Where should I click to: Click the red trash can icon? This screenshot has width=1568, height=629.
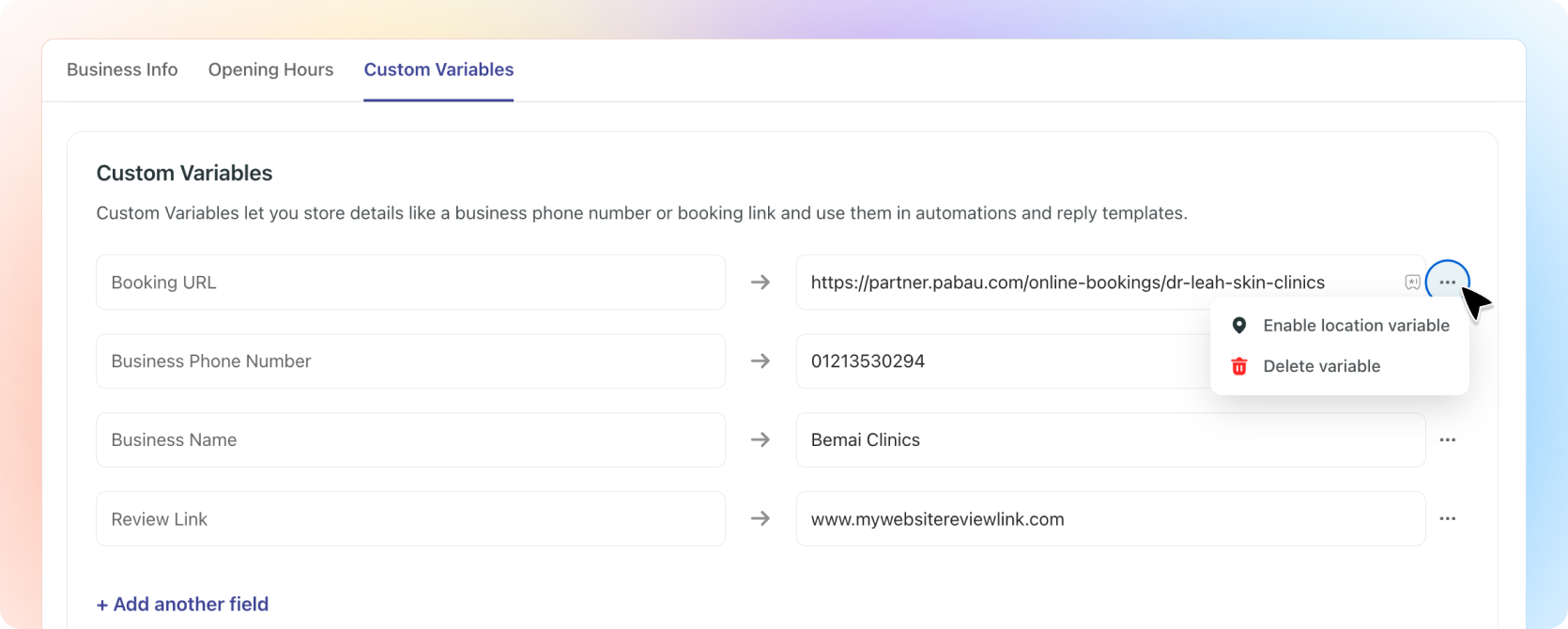pyautogui.click(x=1239, y=366)
